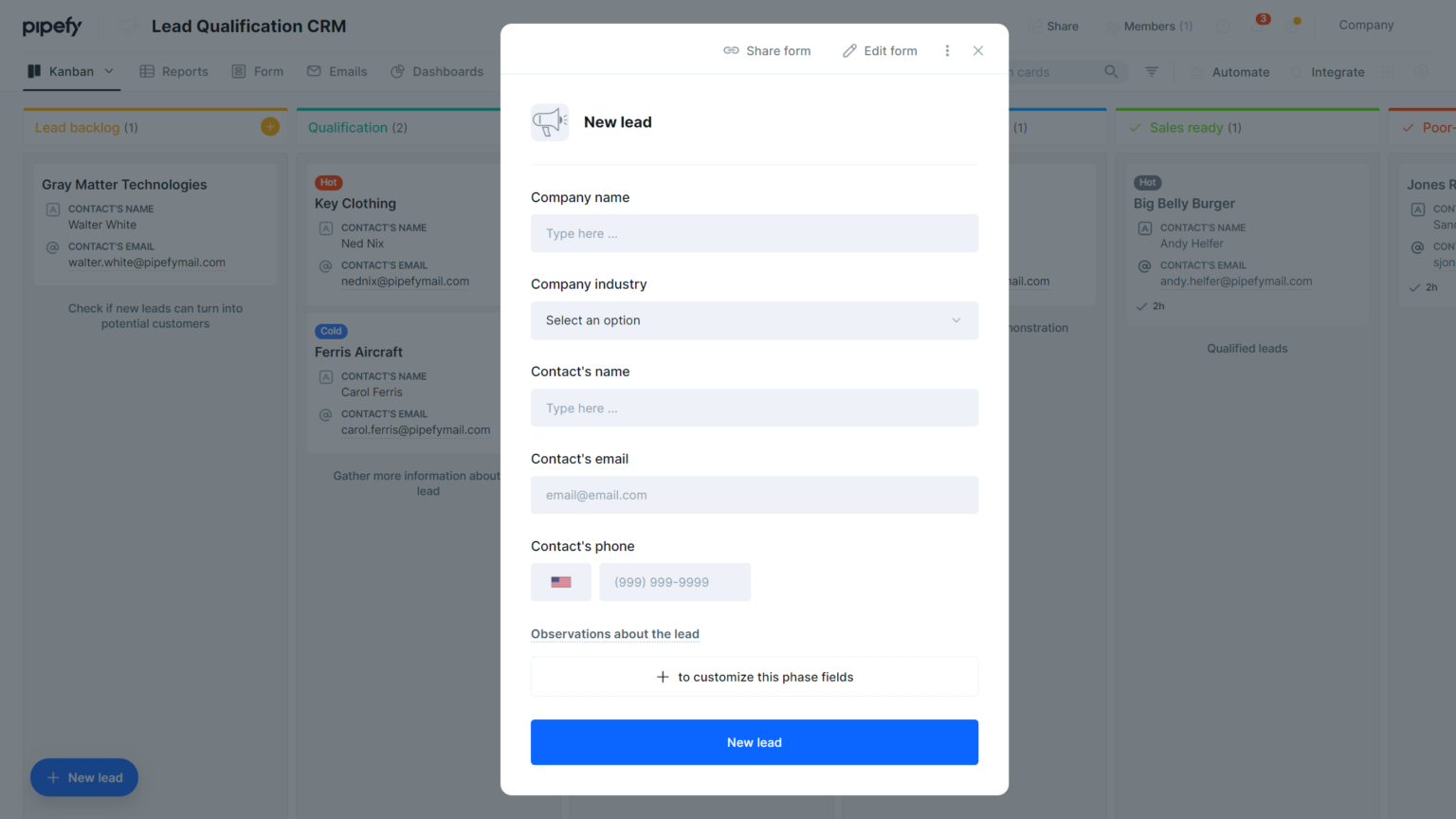Click the Company name input field

pos(754,233)
